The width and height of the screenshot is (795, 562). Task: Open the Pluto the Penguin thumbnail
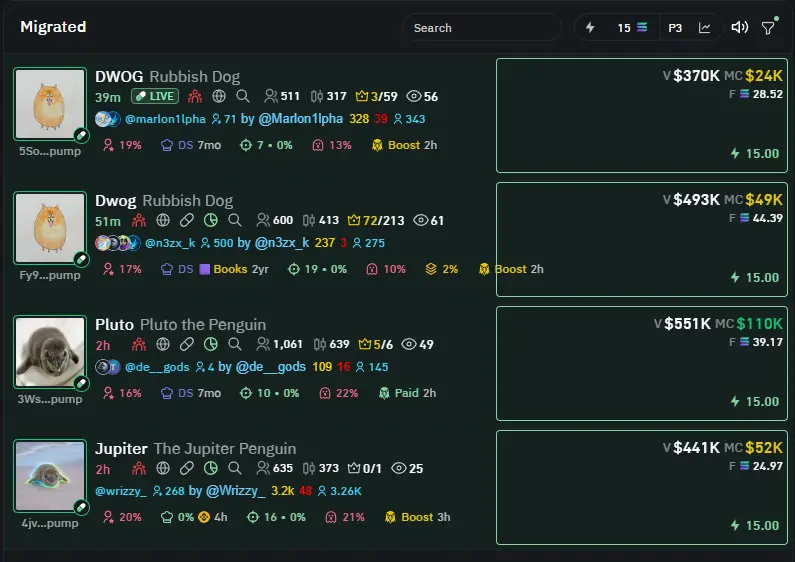pos(50,352)
